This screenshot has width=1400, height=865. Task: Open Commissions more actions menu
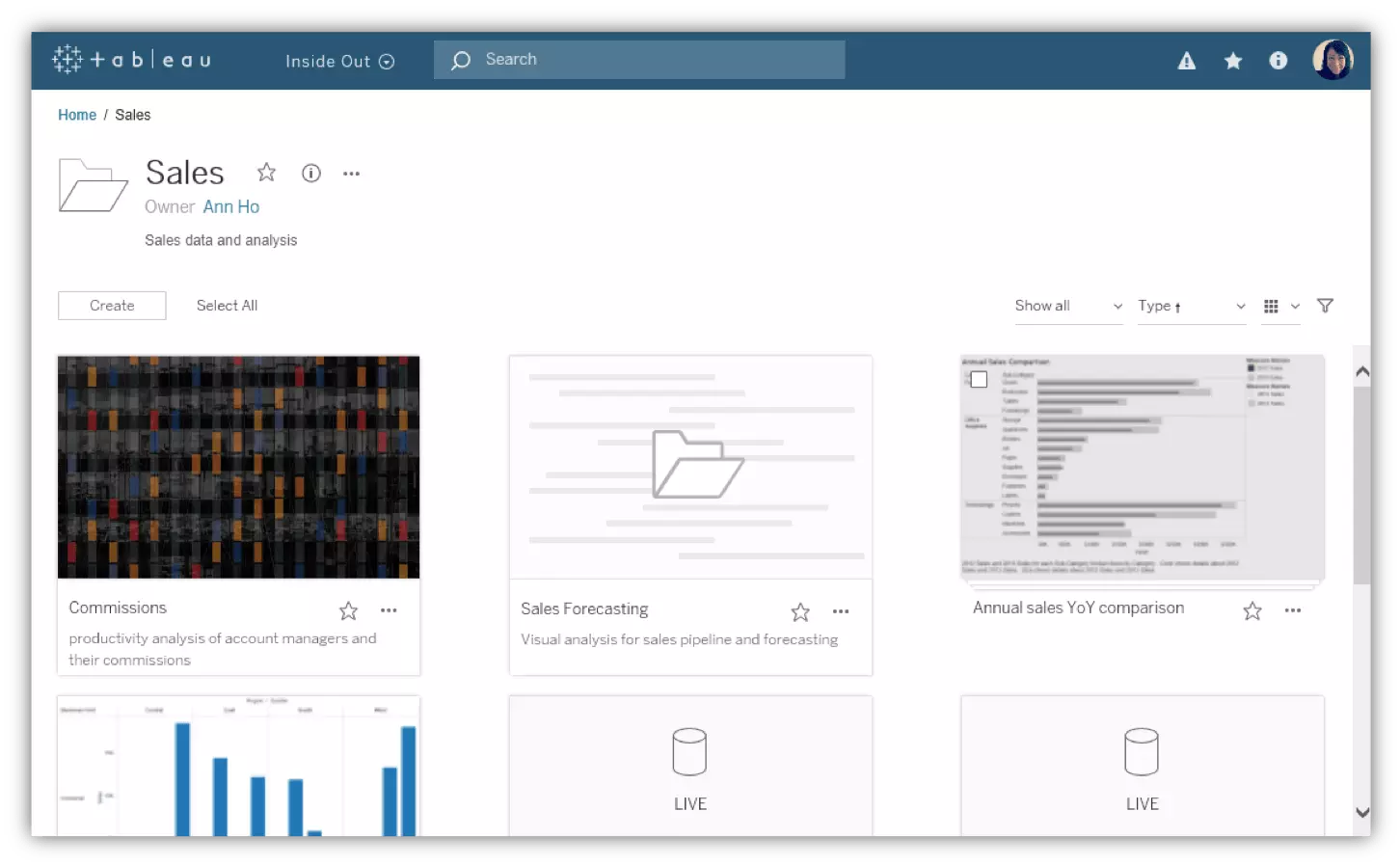(x=389, y=610)
